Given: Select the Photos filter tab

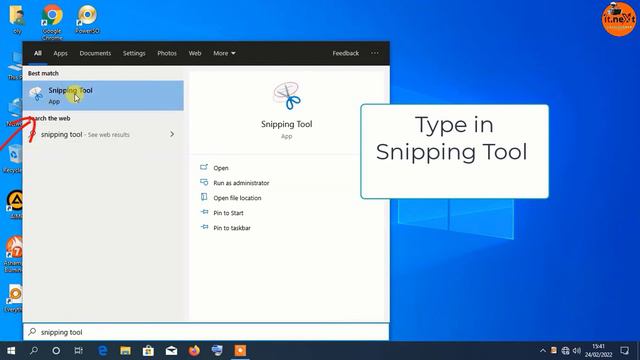Looking at the screenshot, I should 167,53.
